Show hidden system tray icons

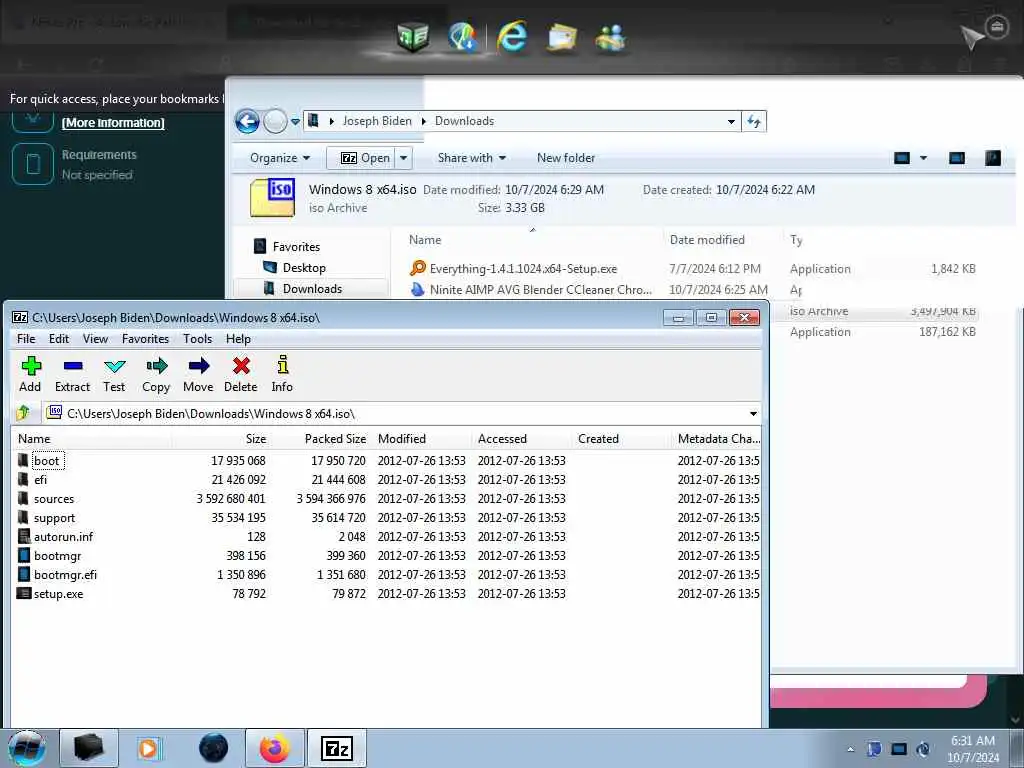point(850,749)
